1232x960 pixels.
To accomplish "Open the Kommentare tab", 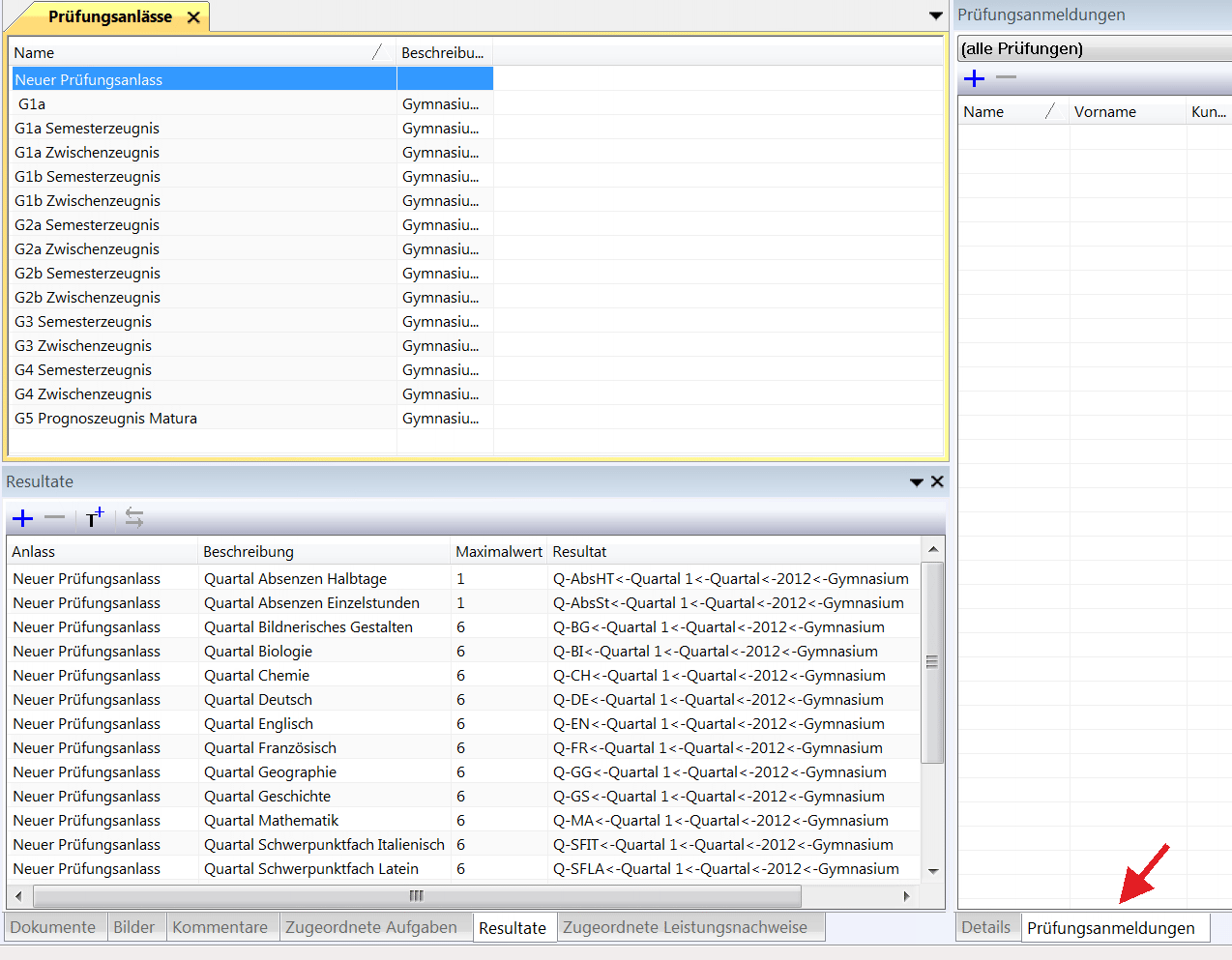I will point(220,927).
